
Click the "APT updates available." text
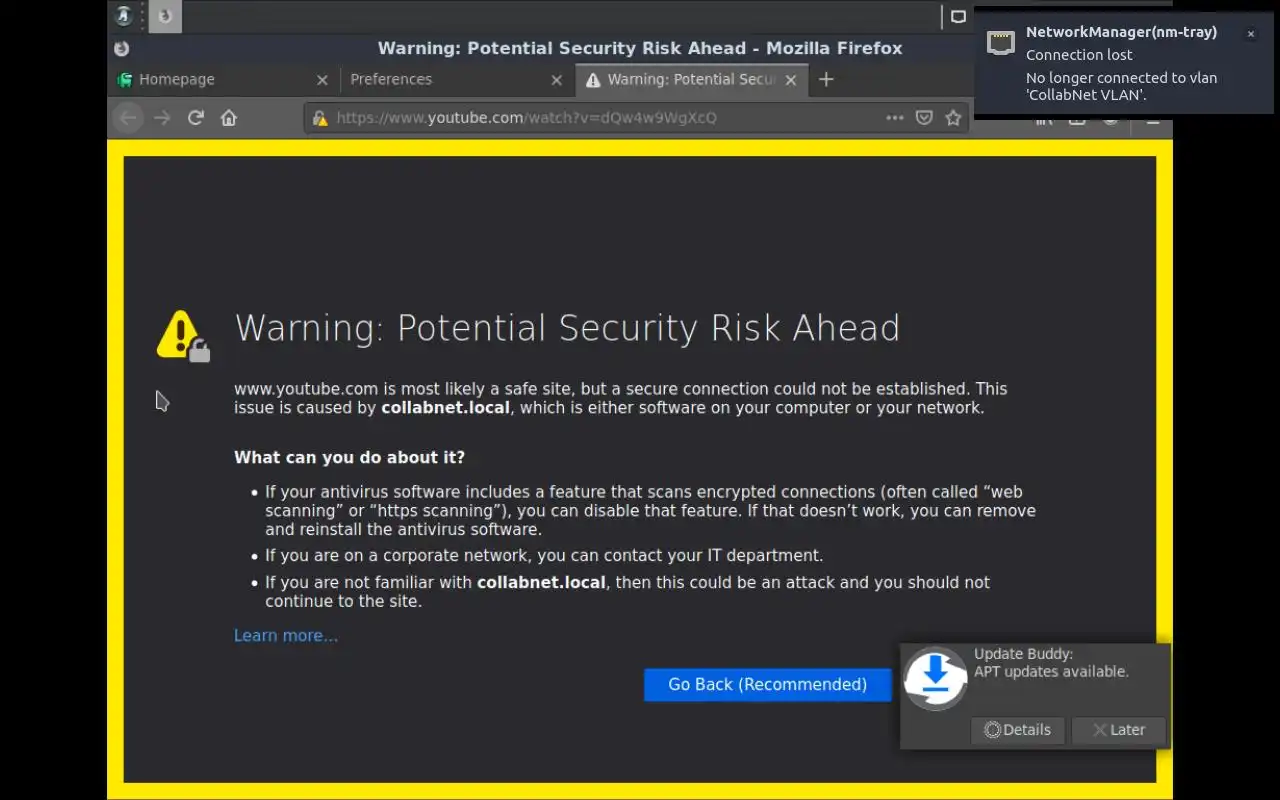(1052, 672)
